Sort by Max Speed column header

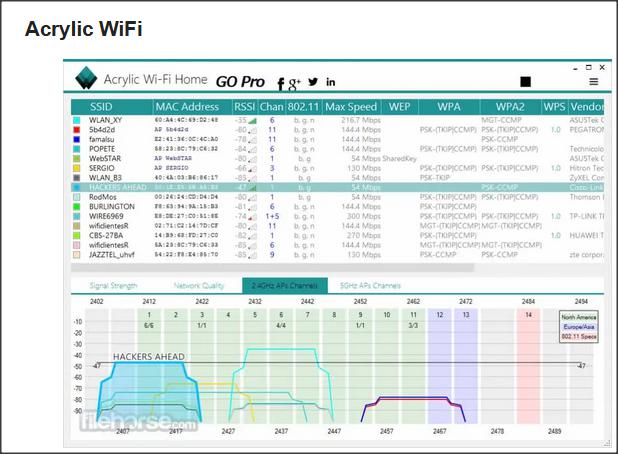pos(351,107)
